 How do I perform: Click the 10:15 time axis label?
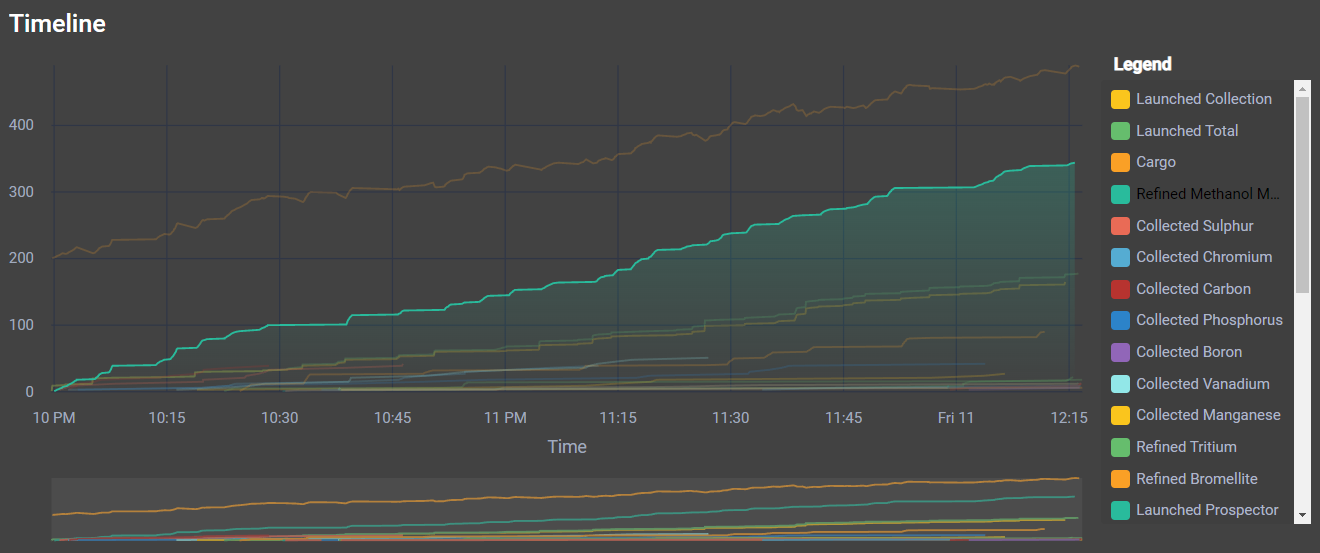[166, 418]
